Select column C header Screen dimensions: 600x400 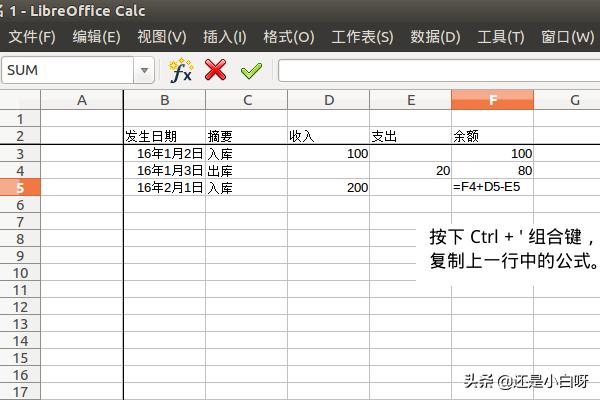click(x=247, y=100)
